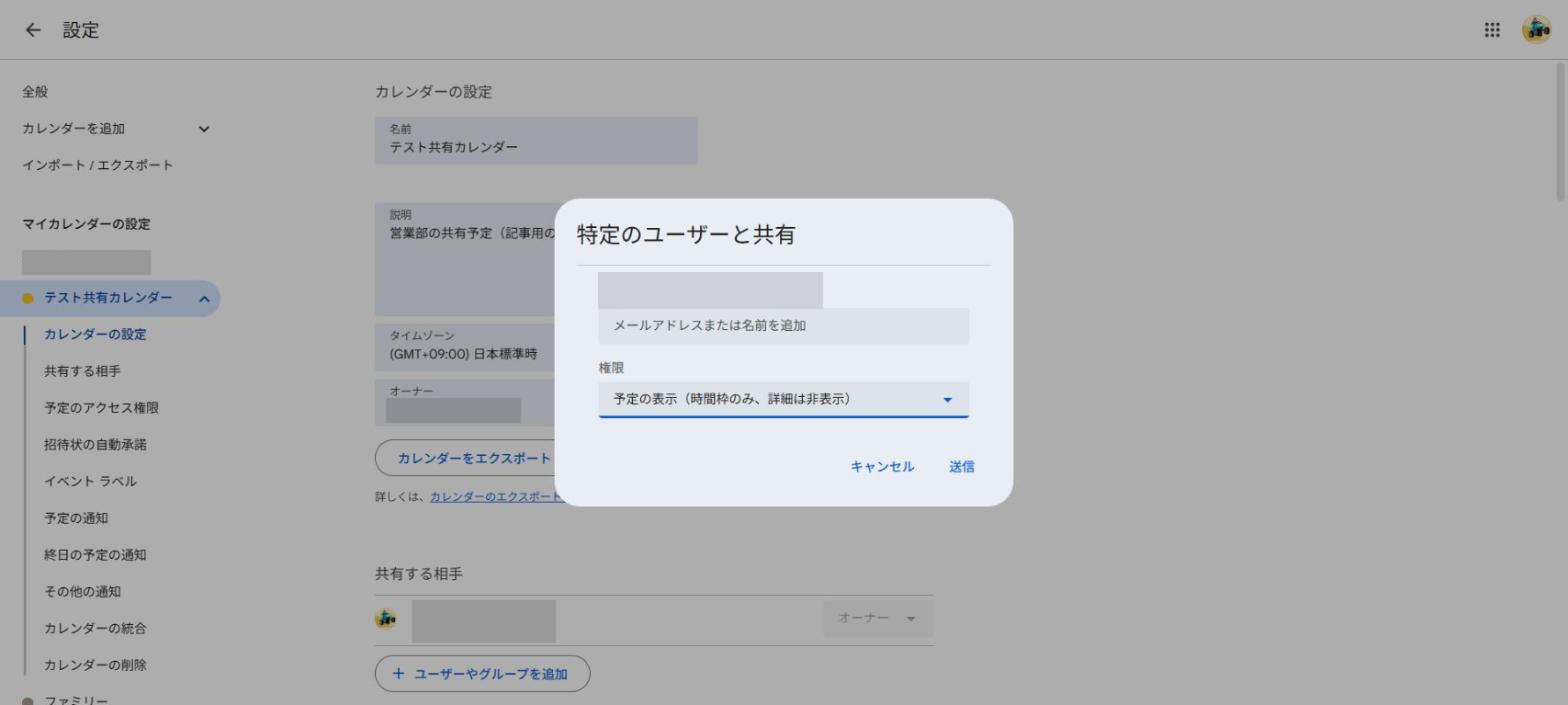This screenshot has width=1568, height=705.
Task: Select インポート / エクスポート in the sidebar
Action: click(x=98, y=165)
